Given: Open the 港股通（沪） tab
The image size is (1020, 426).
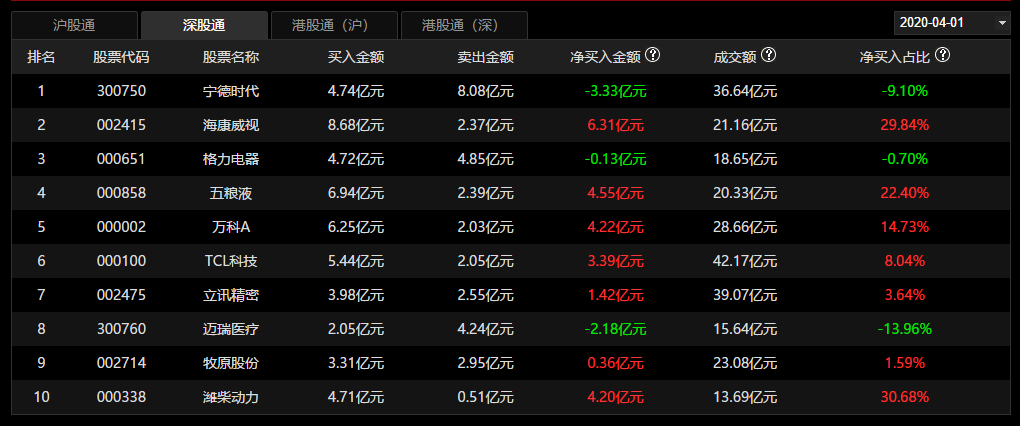Looking at the screenshot, I should tap(334, 25).
